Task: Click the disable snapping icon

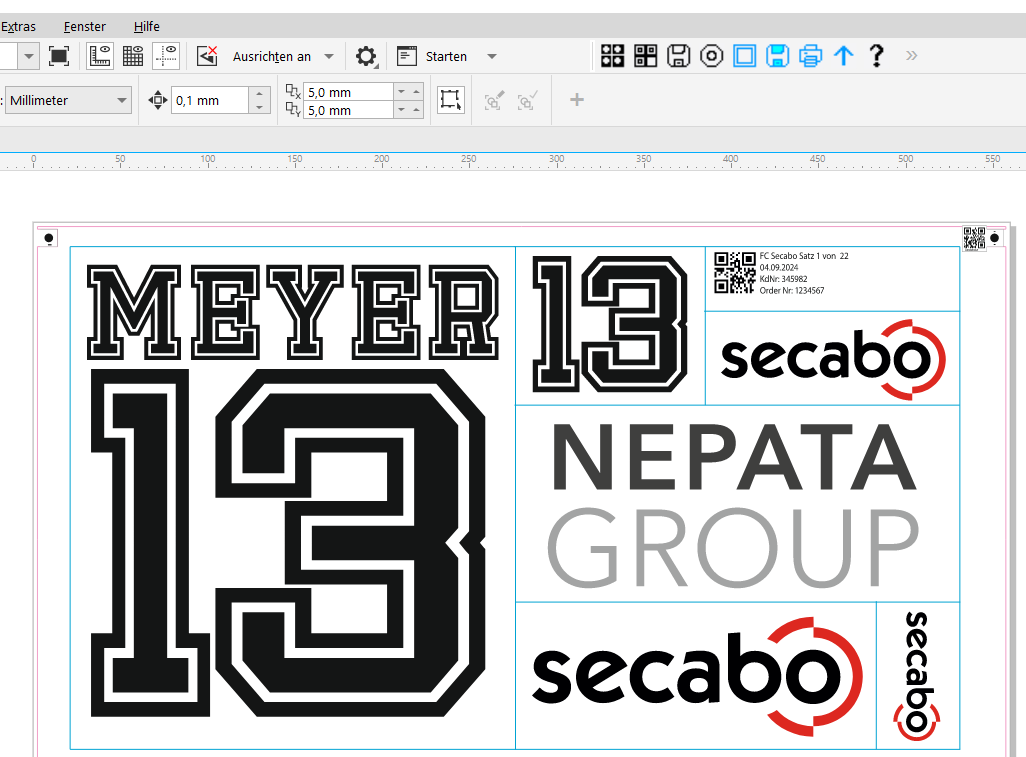Action: coord(207,56)
